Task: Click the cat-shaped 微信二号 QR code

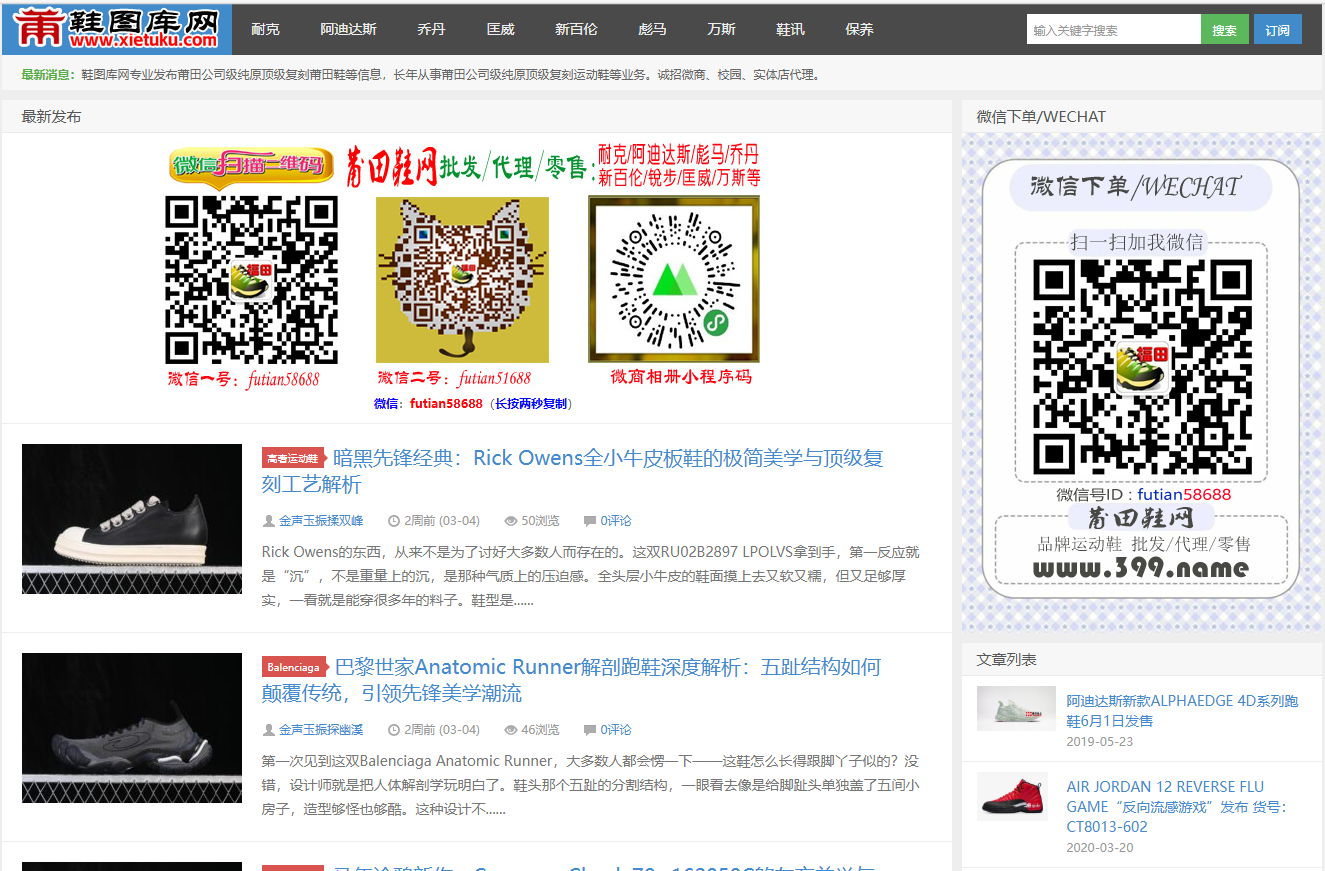Action: pyautogui.click(x=462, y=280)
